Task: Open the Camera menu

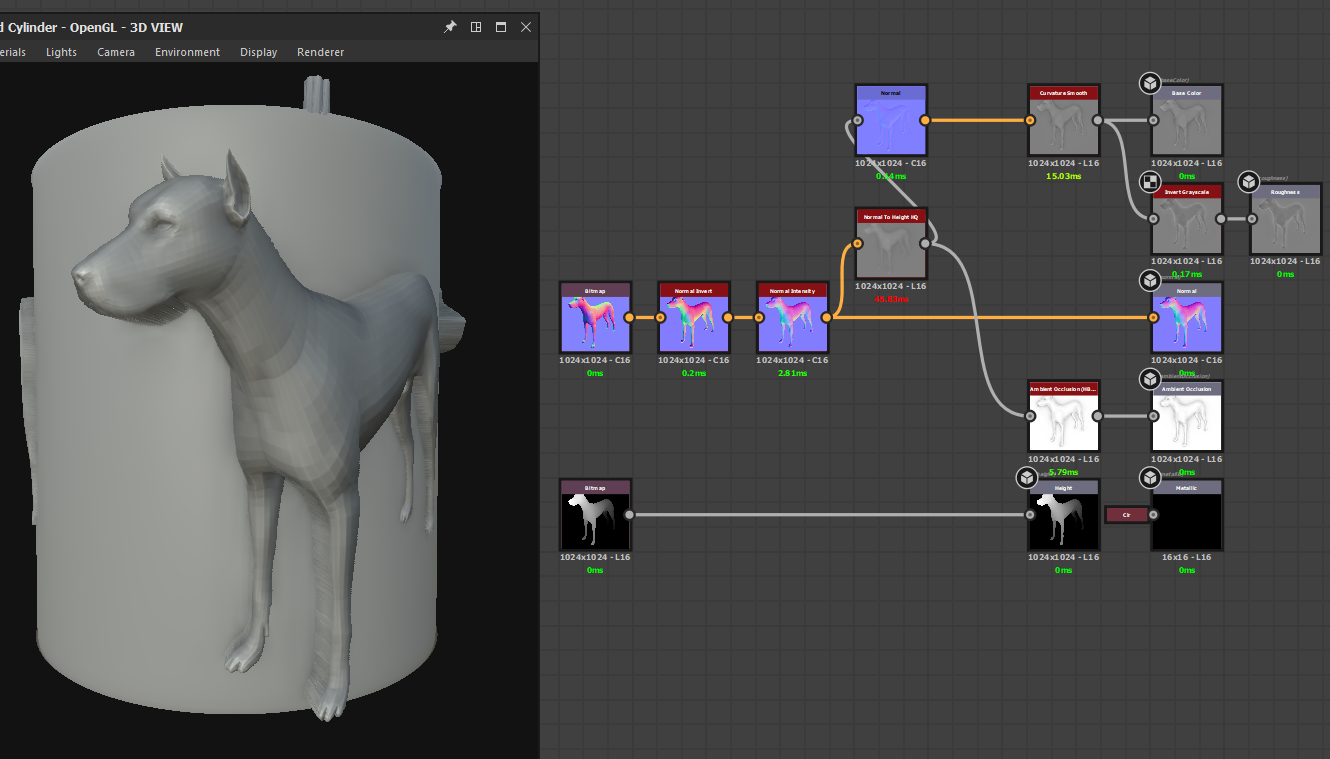Action: [x=116, y=52]
